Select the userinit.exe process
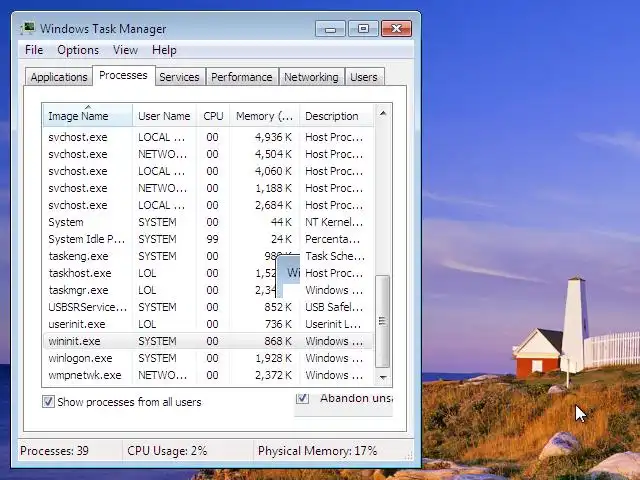Screen dimensions: 640x480 tap(208, 324)
